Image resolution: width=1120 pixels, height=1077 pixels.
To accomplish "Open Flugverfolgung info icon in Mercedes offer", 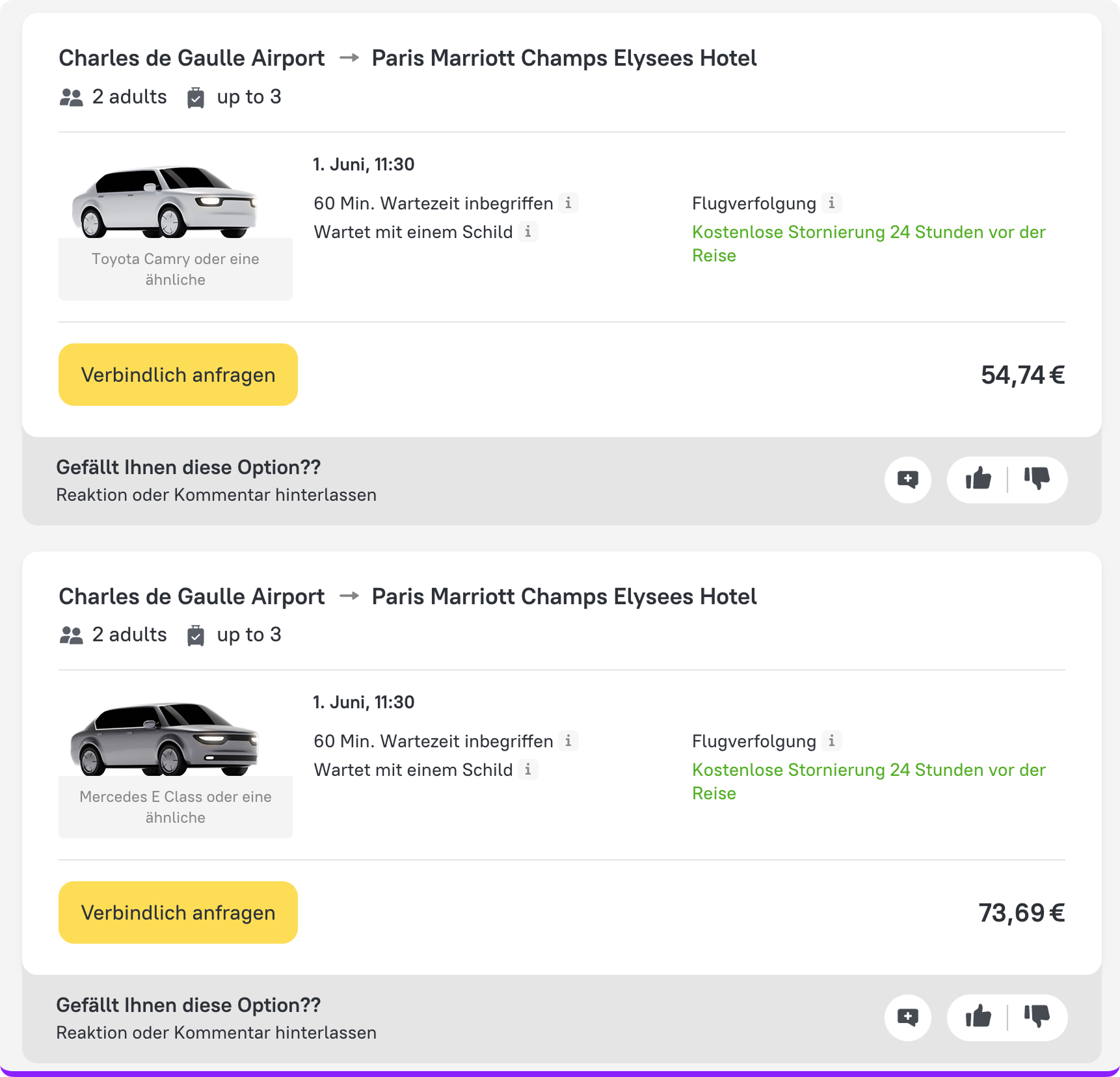I will click(831, 741).
